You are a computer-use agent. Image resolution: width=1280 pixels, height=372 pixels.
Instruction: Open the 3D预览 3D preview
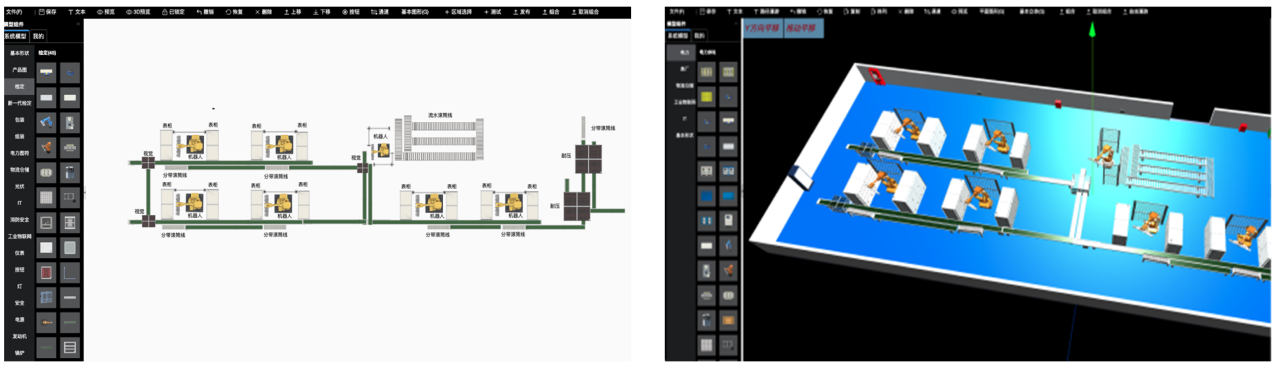point(138,12)
